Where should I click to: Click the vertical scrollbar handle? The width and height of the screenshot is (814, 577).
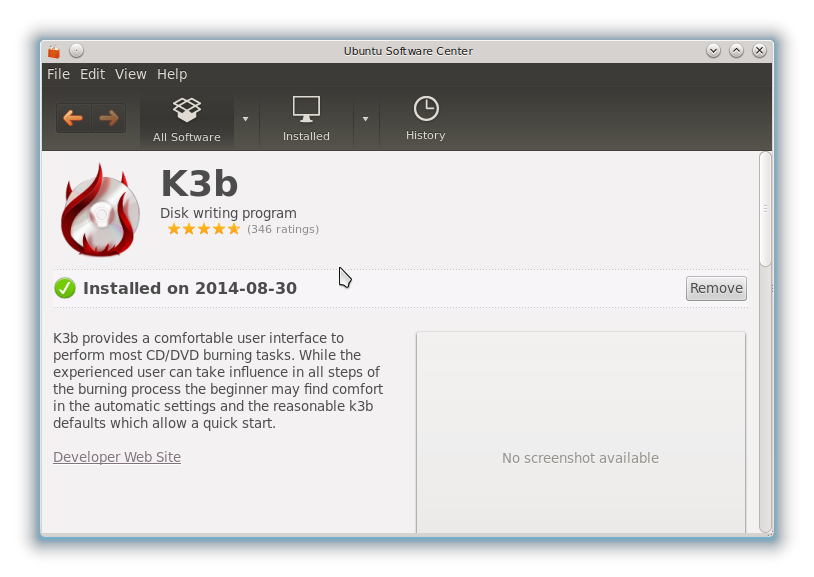pyautogui.click(x=765, y=209)
